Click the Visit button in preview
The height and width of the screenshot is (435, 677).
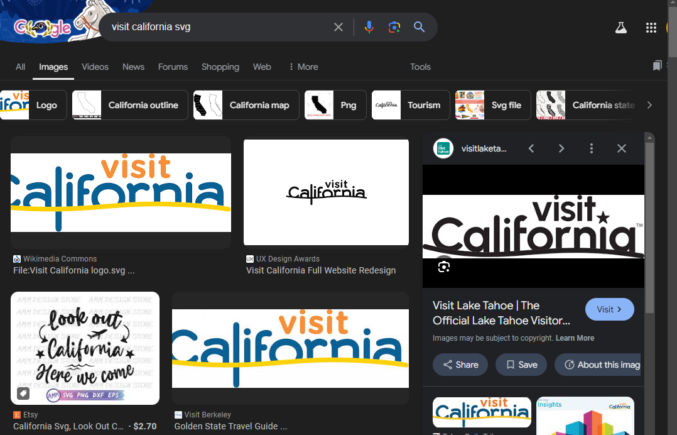click(609, 309)
